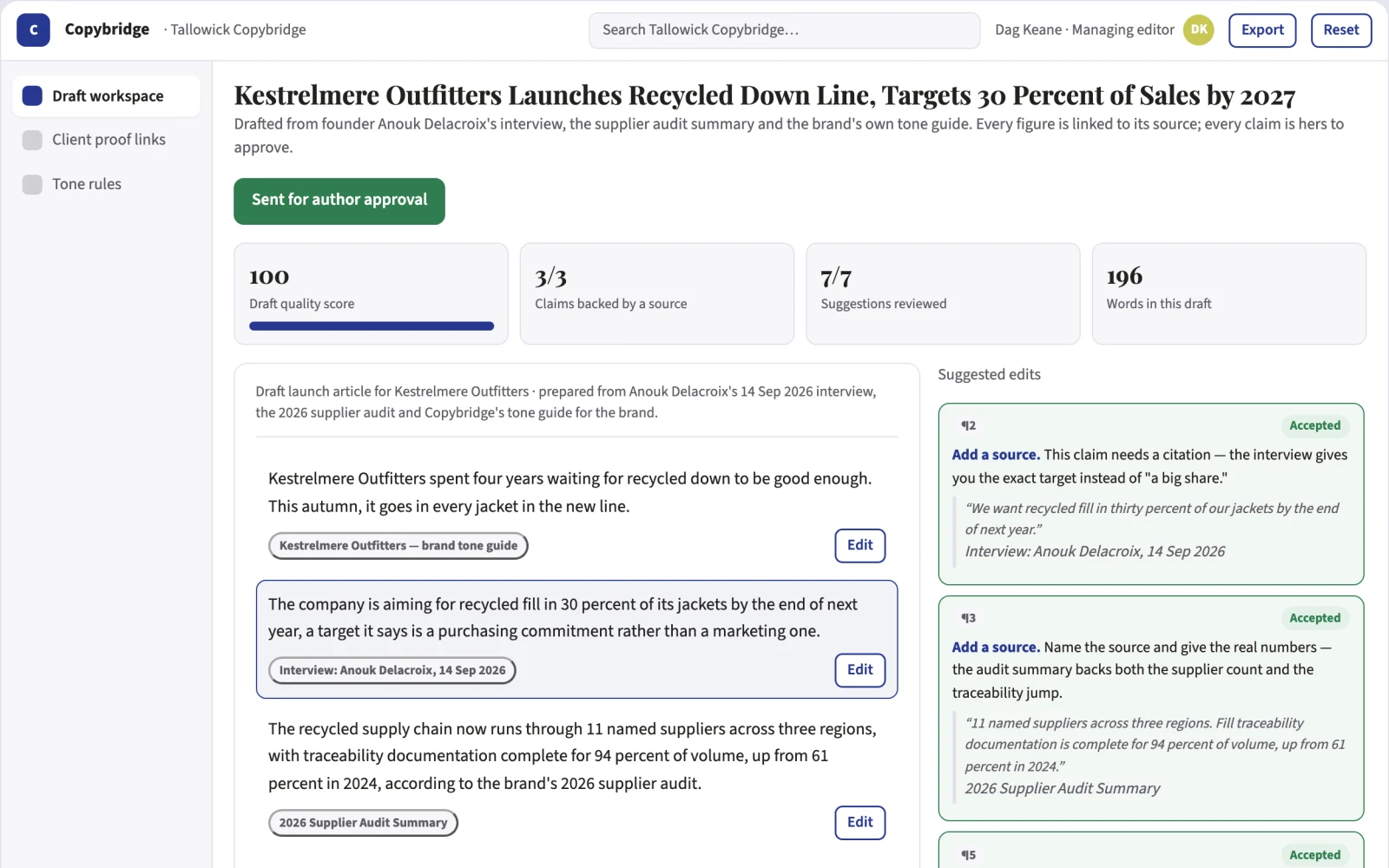
Task: Select the Draft workspace square icon
Action: [x=32, y=95]
